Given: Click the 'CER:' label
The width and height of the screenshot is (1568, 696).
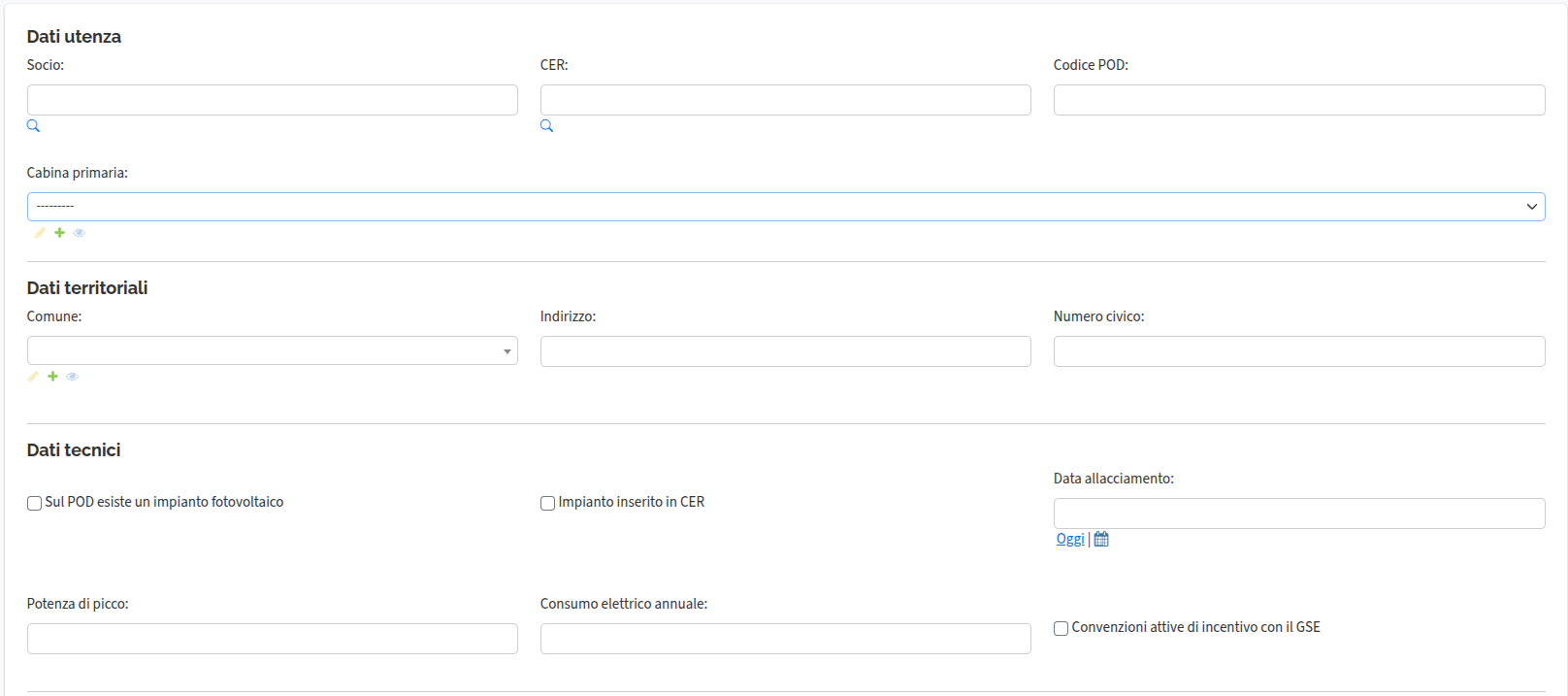Looking at the screenshot, I should click(x=554, y=65).
